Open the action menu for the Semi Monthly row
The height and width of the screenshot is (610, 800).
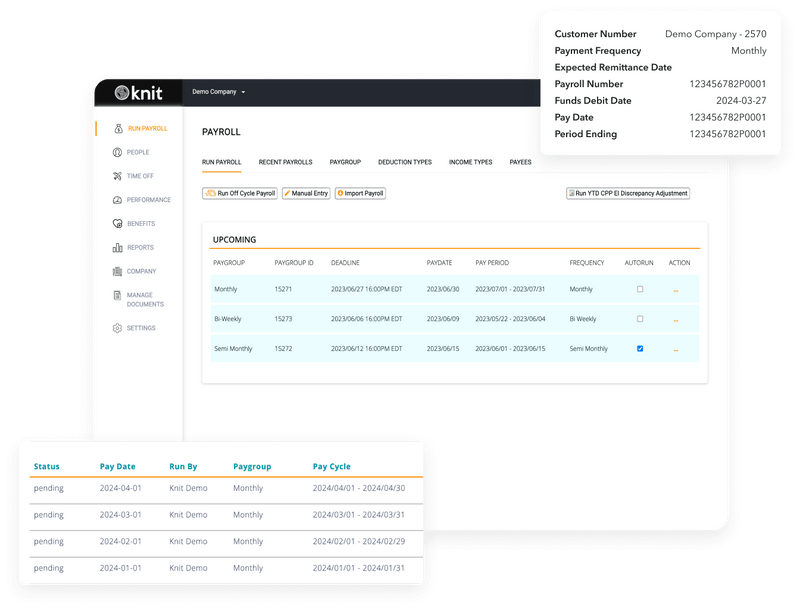tap(676, 348)
